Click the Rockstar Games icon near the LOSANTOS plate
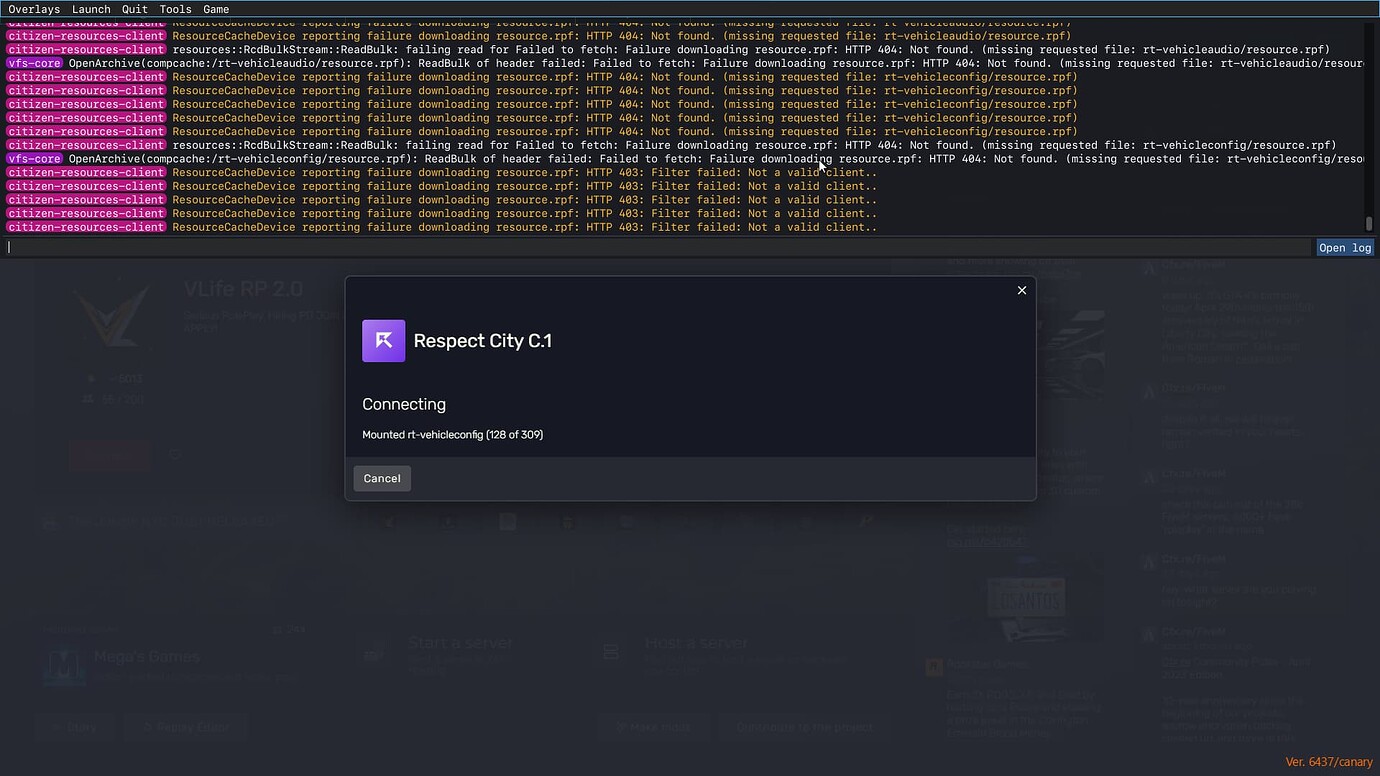1380x776 pixels. tap(933, 665)
